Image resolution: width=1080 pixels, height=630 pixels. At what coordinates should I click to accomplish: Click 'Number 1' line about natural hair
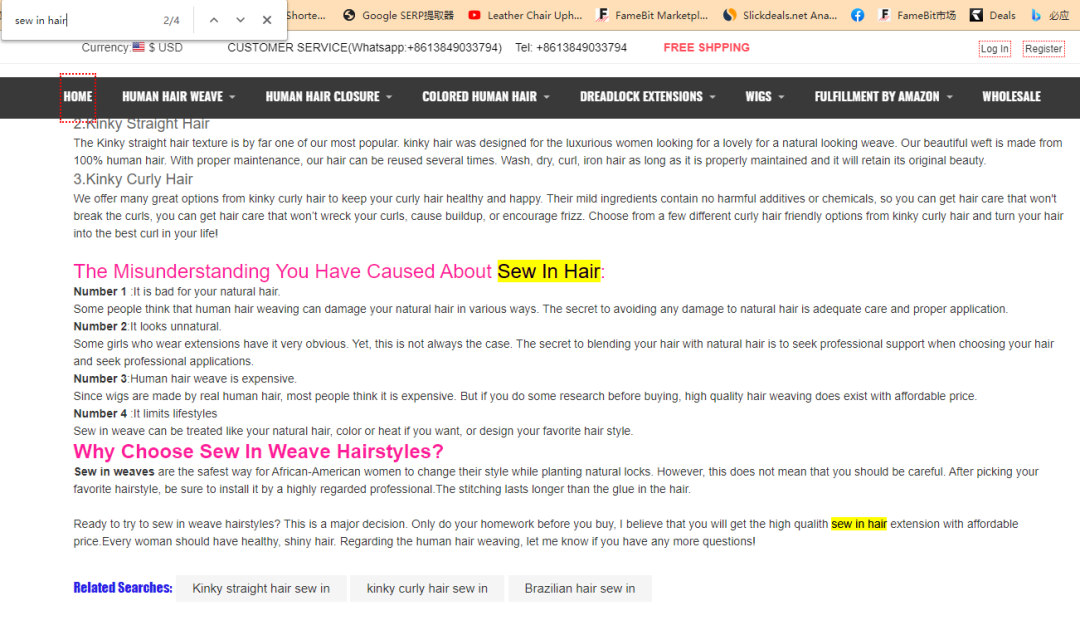[177, 292]
